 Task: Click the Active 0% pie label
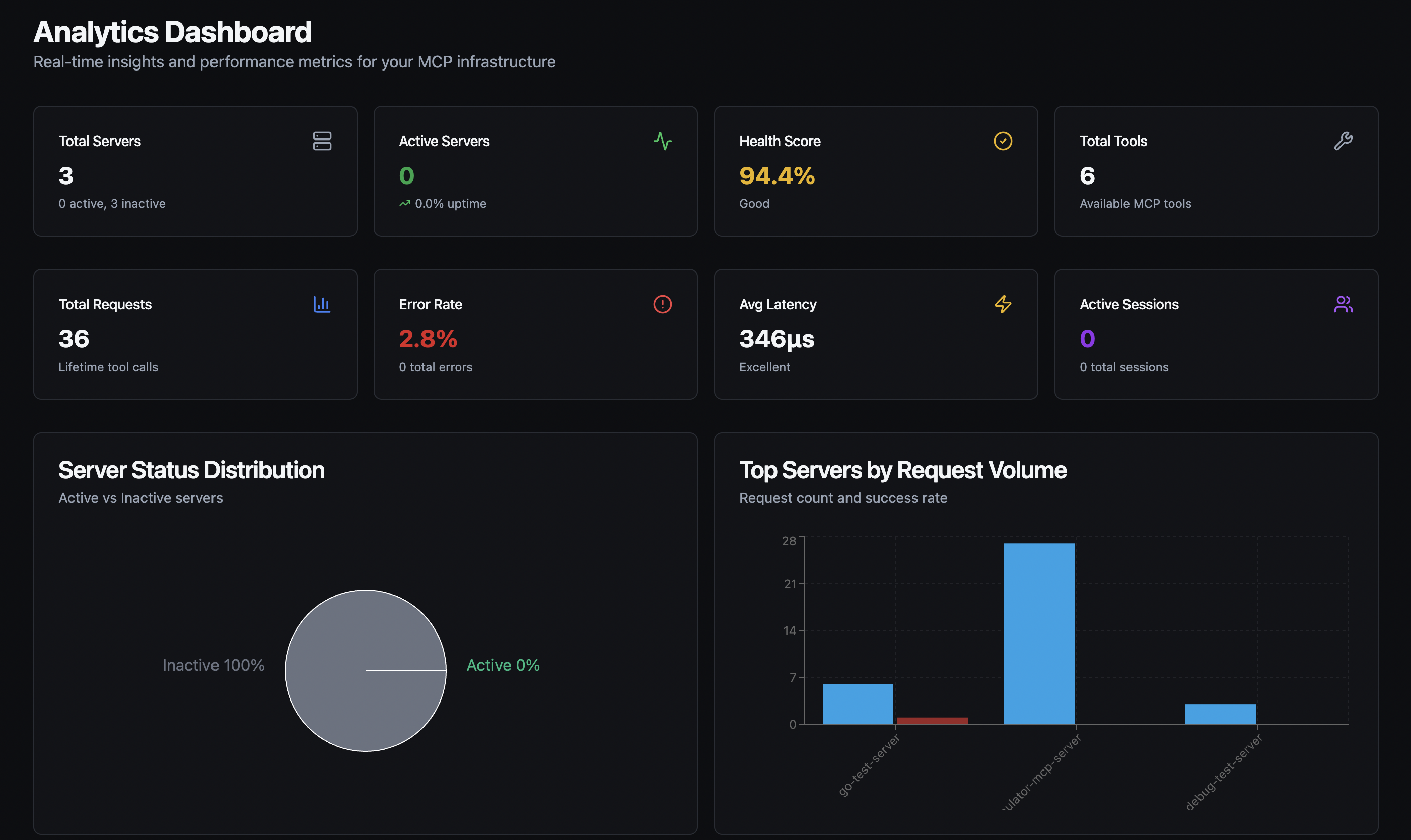point(503,665)
